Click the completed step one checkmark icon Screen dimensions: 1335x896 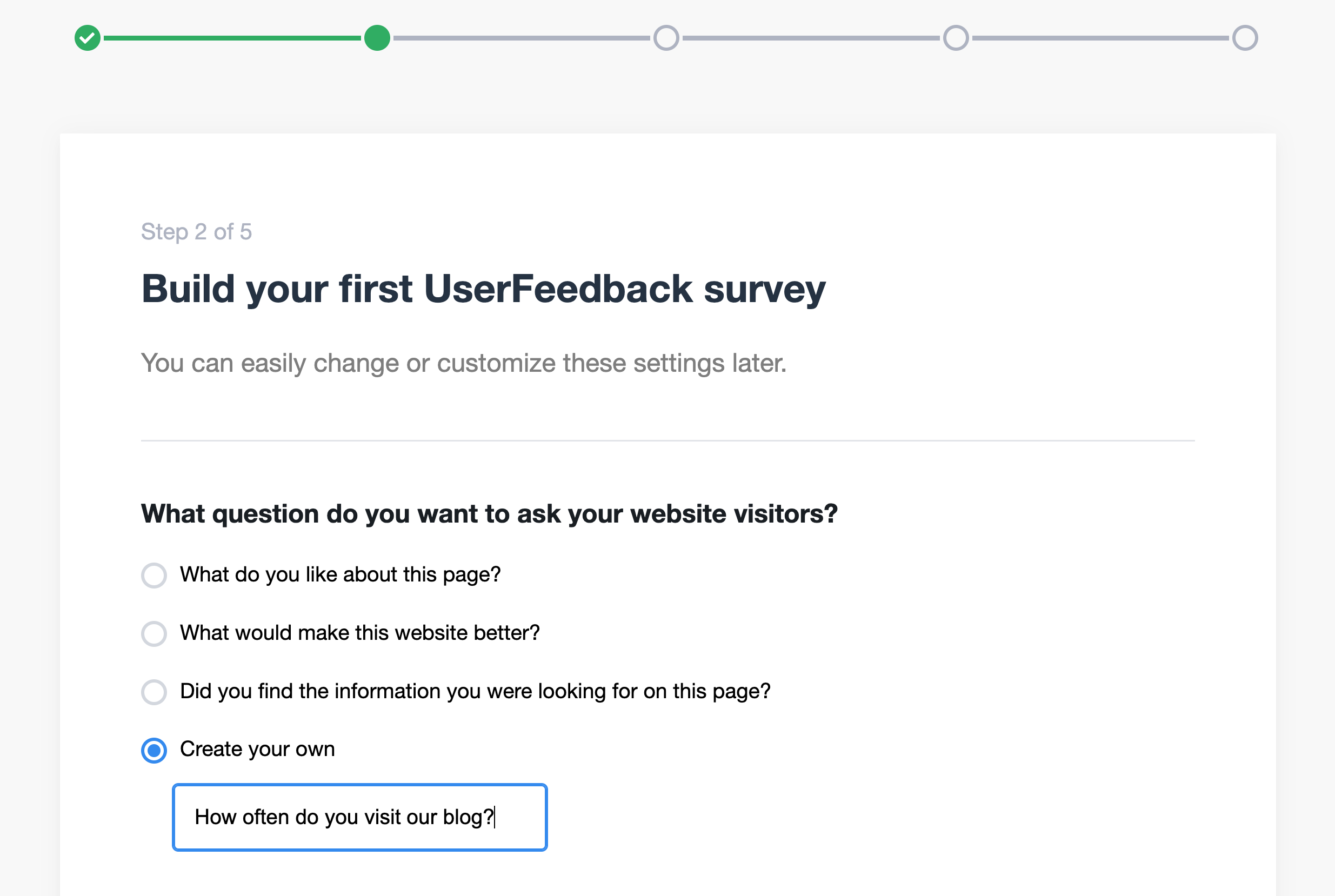point(88,38)
